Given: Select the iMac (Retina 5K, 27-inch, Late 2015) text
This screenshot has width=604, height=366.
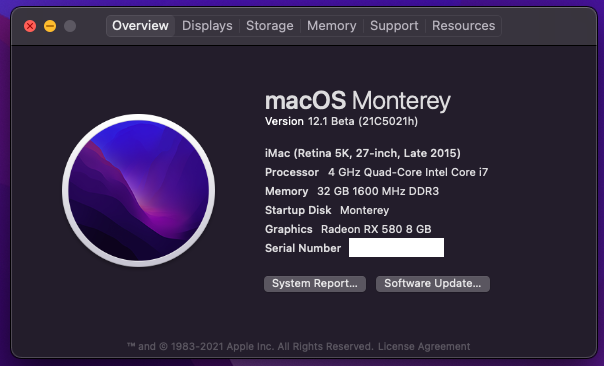Looking at the screenshot, I should (362, 153).
